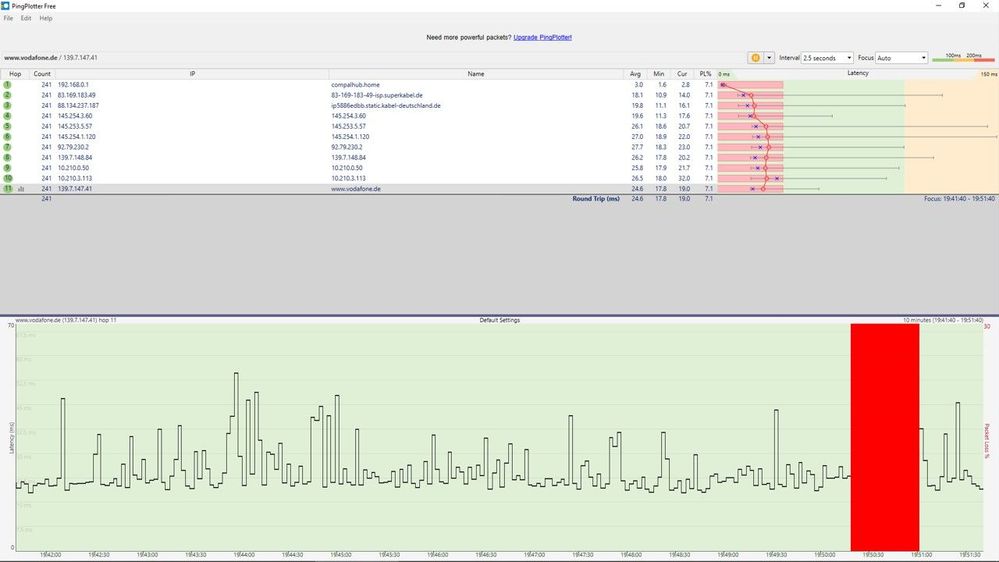Minimize the PingPlotter window
Image resolution: width=999 pixels, height=562 pixels.
coord(938,6)
